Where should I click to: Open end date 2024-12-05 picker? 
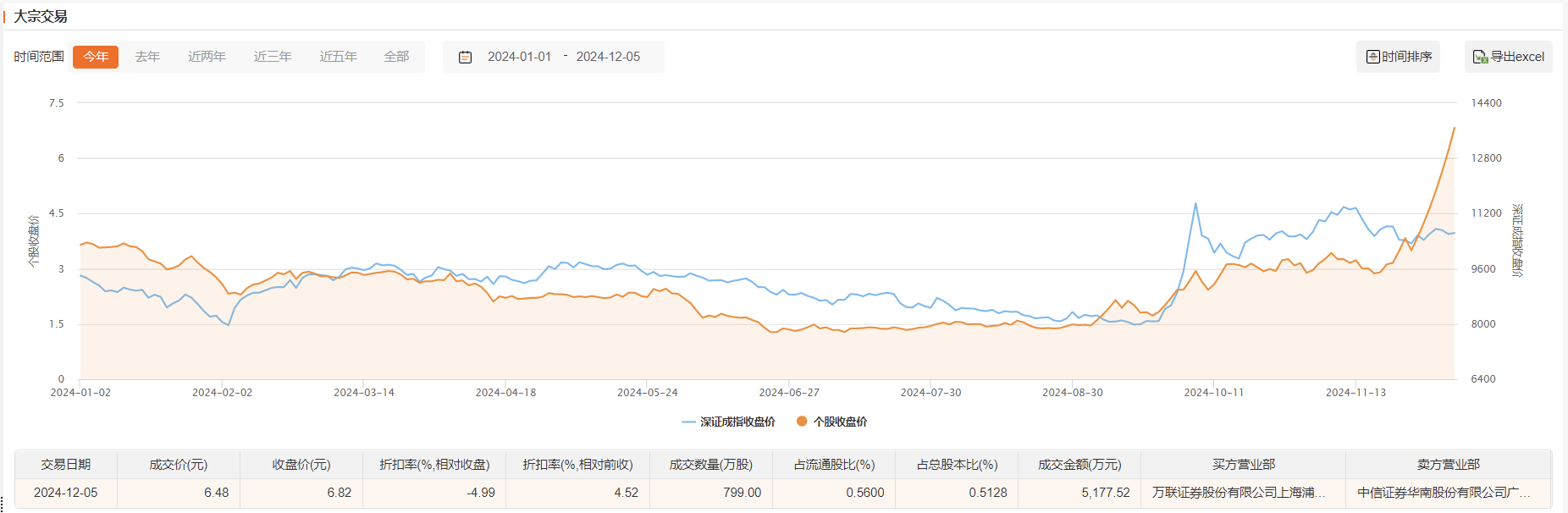[608, 57]
